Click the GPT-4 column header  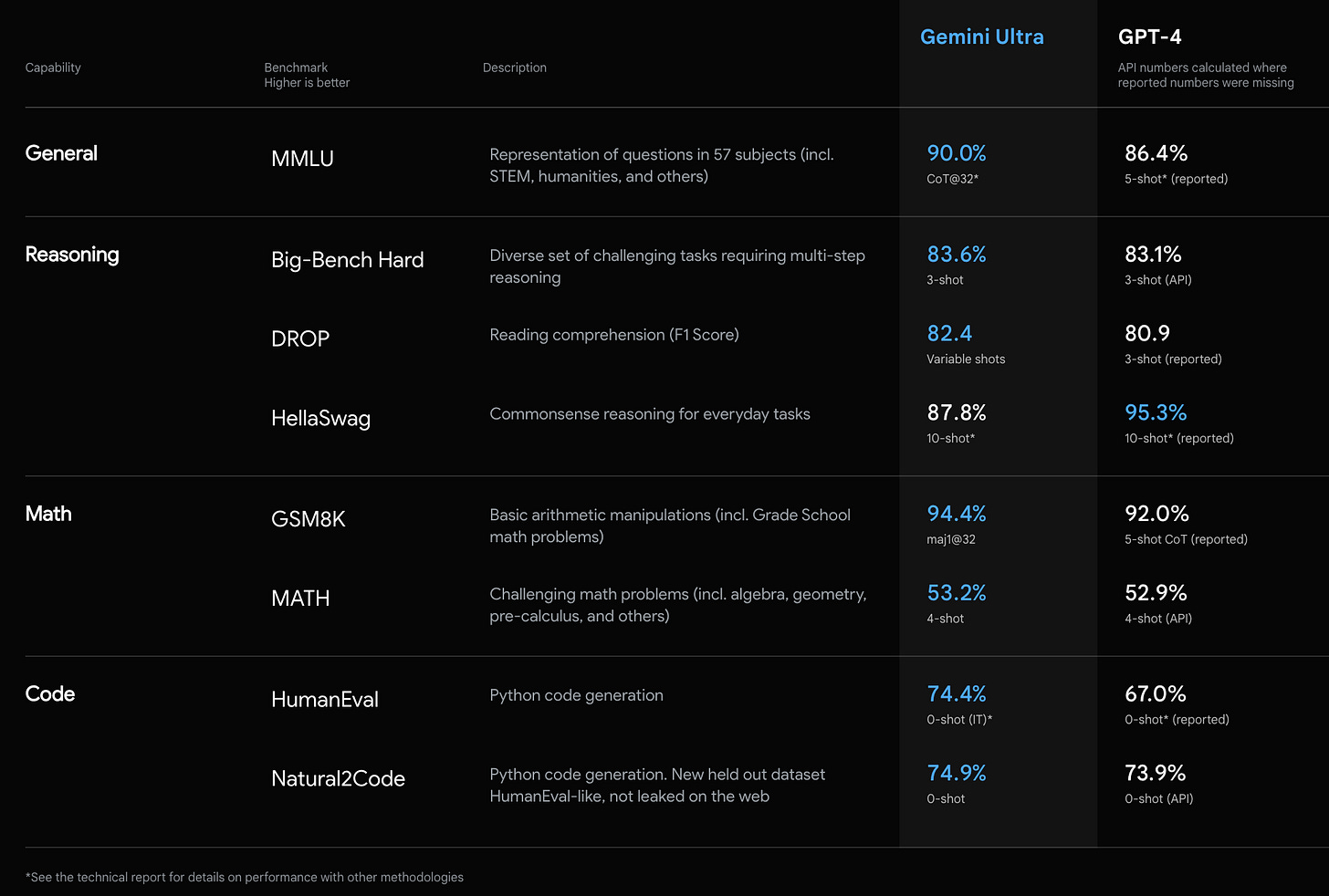click(x=1149, y=36)
